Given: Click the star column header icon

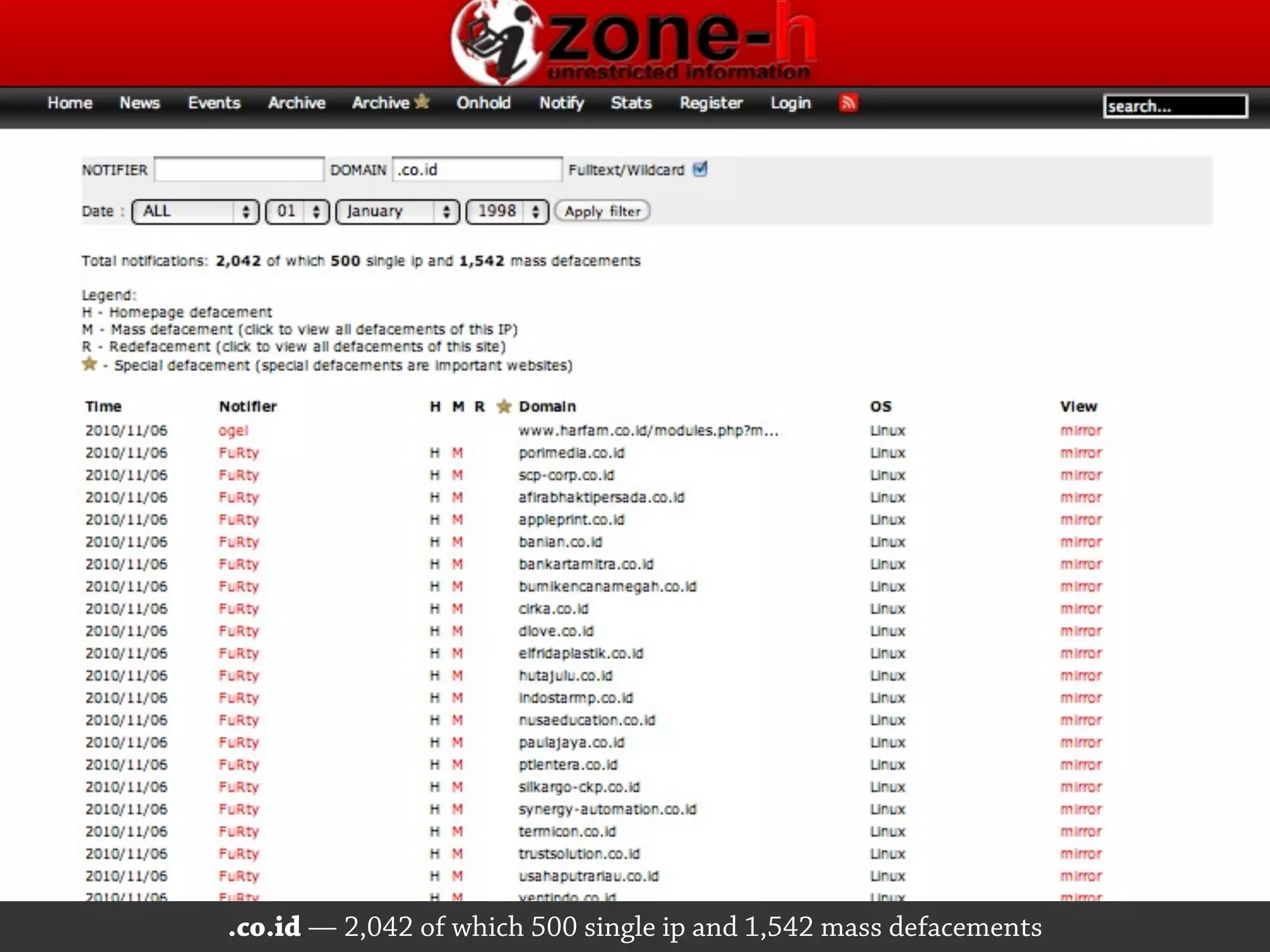Looking at the screenshot, I should 504,407.
